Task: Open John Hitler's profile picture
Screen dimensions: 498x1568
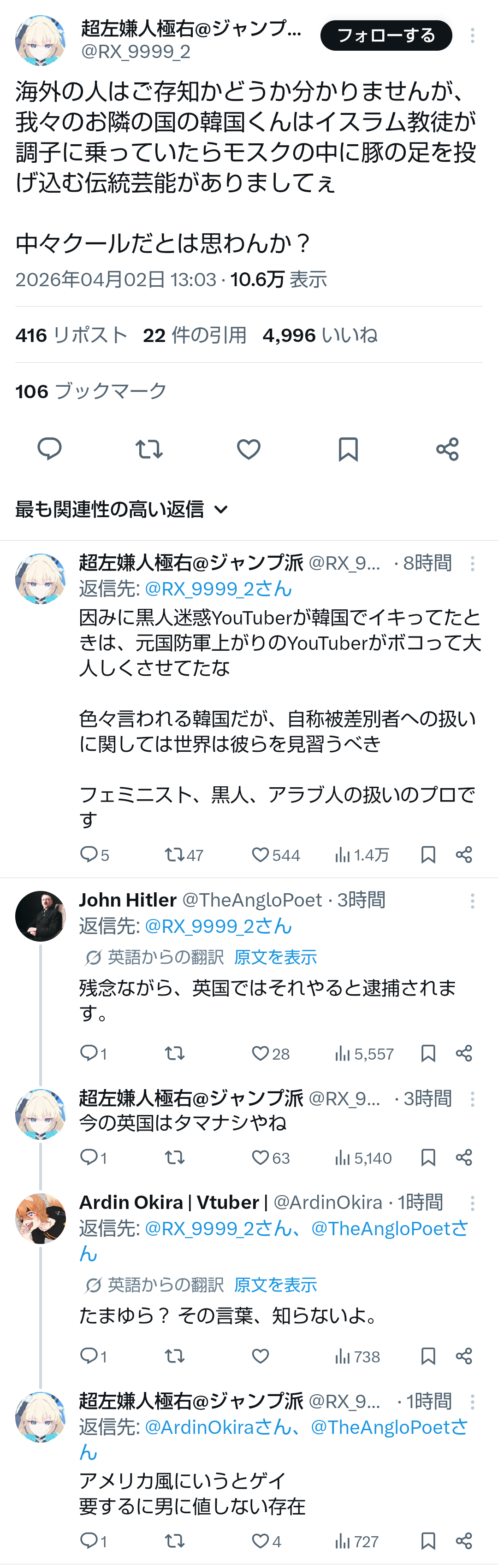Action: [x=40, y=915]
